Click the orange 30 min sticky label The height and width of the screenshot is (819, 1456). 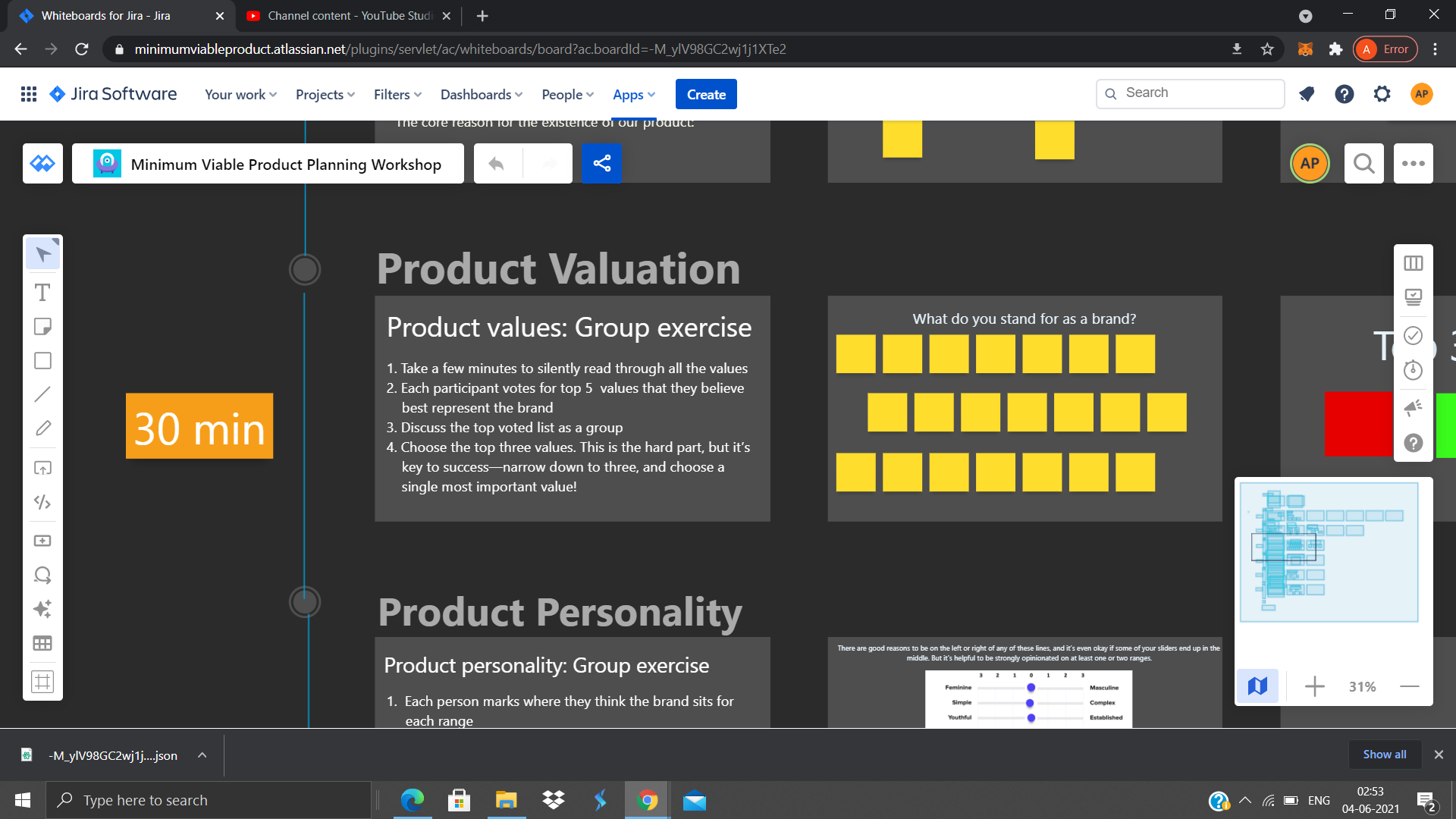click(x=199, y=426)
